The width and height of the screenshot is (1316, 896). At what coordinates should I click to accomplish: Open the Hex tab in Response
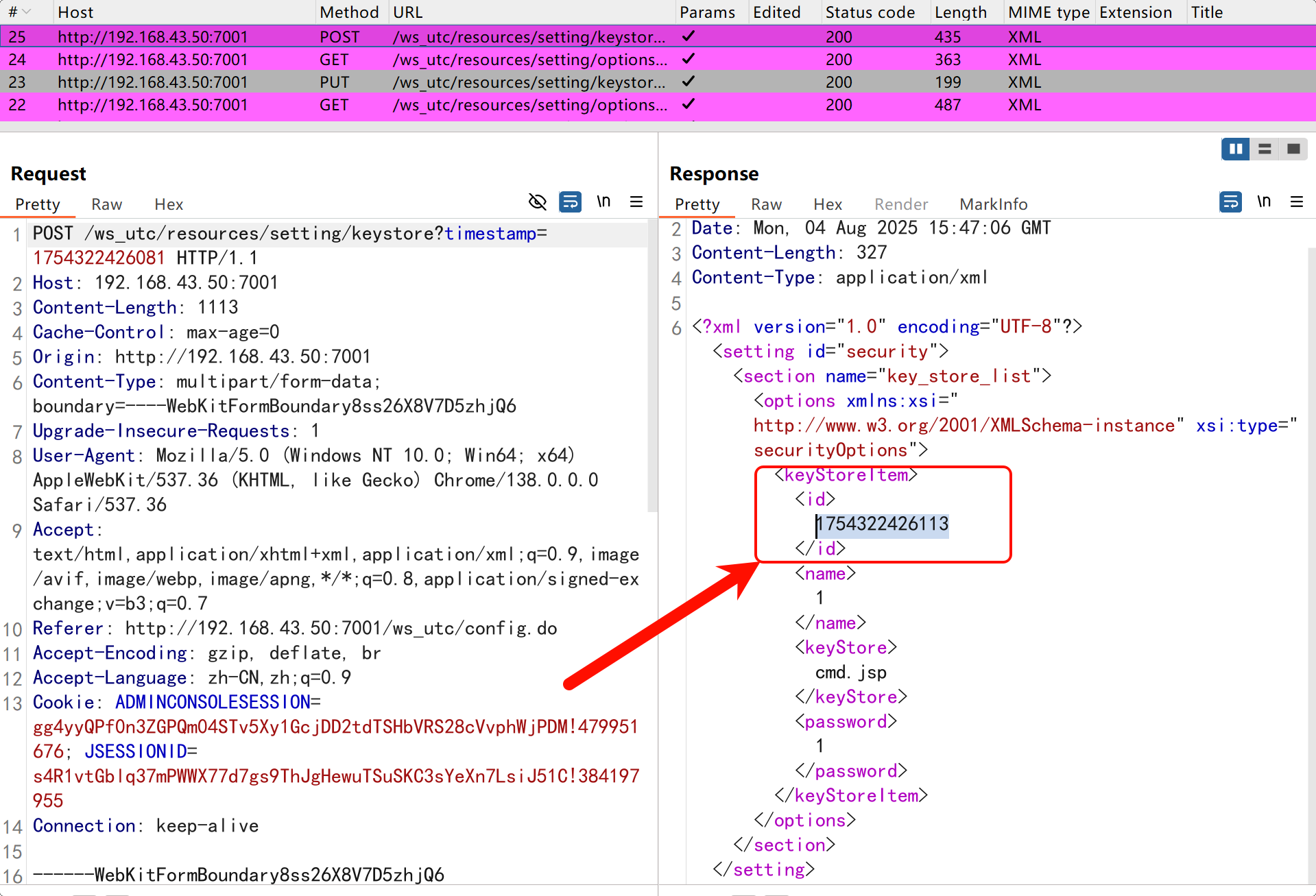click(827, 204)
